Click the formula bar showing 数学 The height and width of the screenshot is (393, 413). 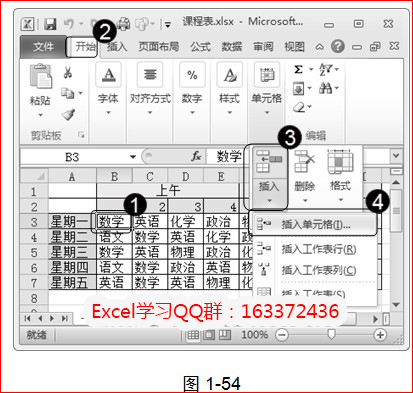tap(229, 157)
